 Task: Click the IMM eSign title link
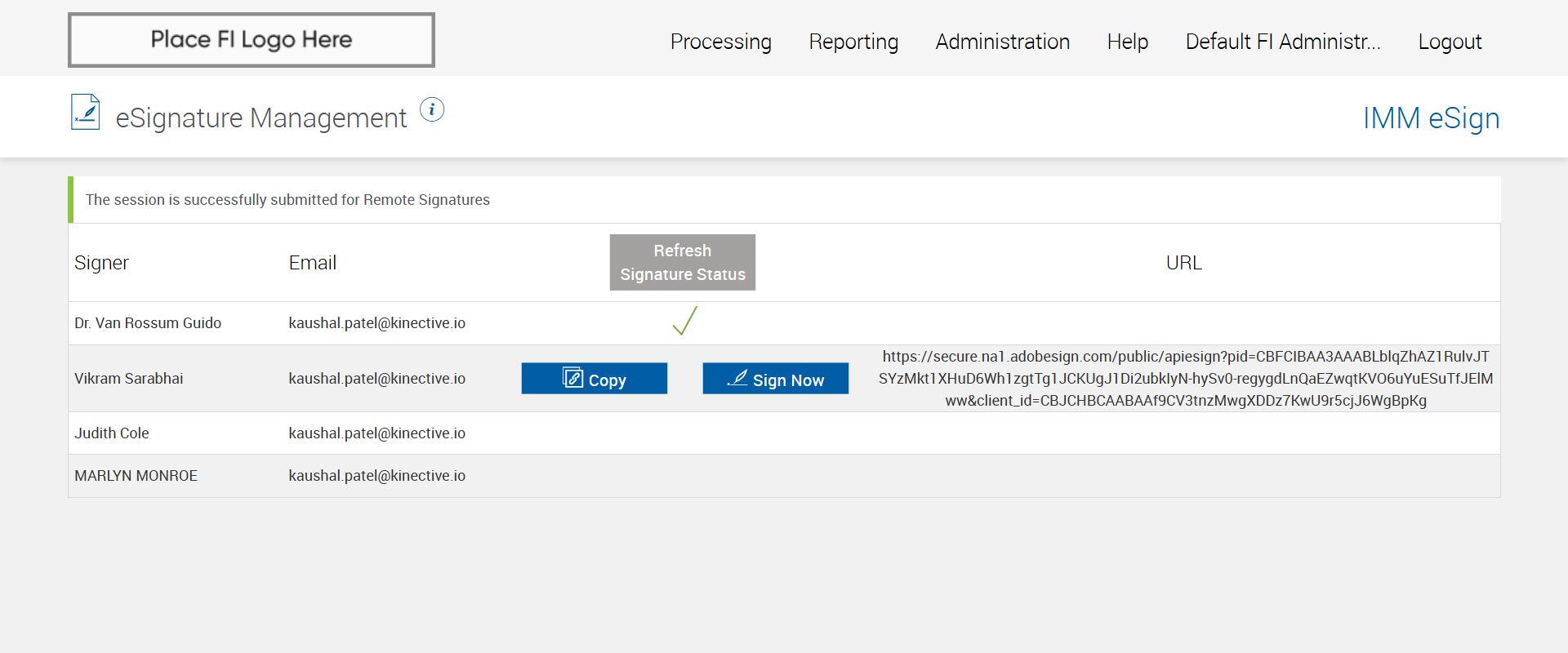click(x=1431, y=118)
